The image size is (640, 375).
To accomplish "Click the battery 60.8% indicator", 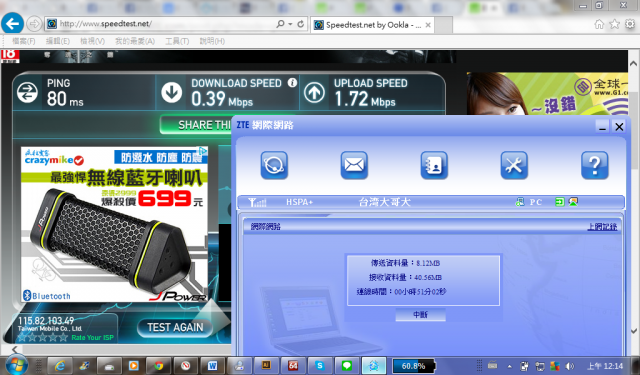I will point(413,366).
